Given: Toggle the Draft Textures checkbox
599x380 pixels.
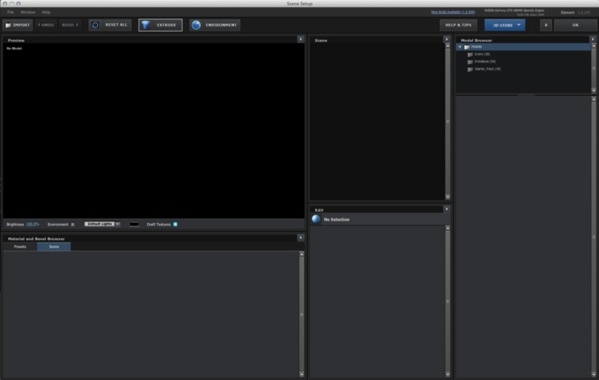Looking at the screenshot, I should pos(175,225).
